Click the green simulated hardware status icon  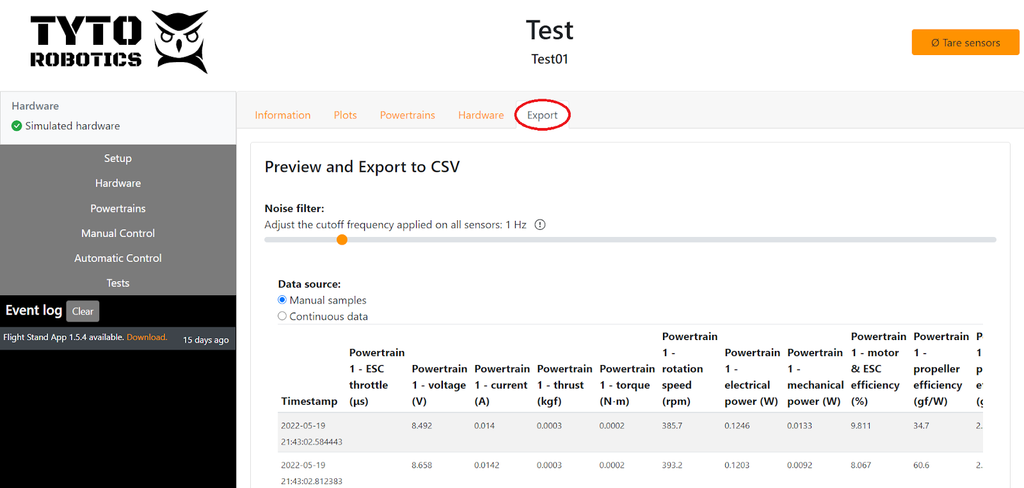coord(17,126)
